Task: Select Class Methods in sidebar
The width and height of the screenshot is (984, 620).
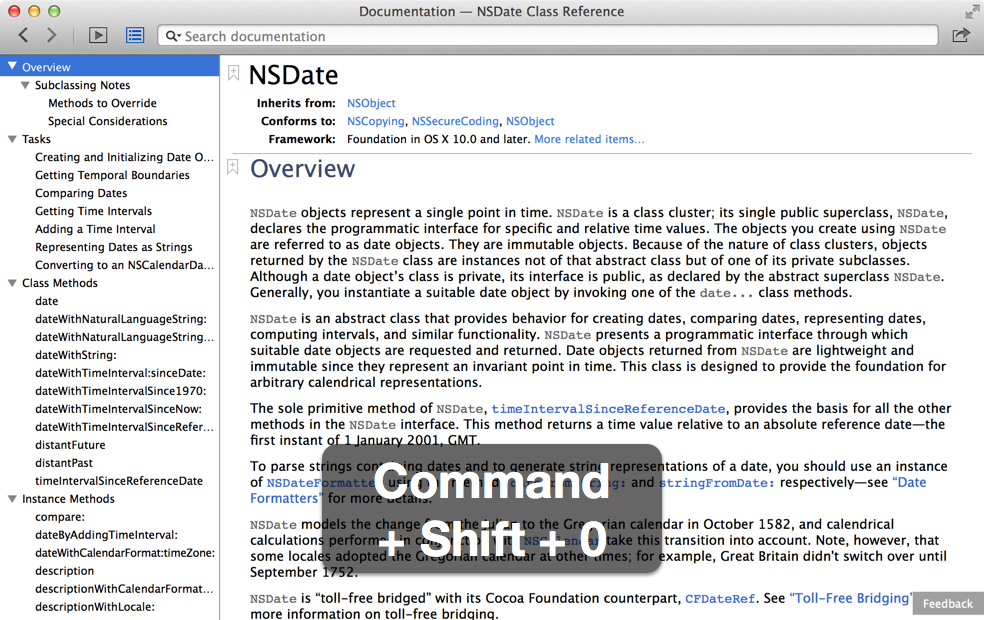Action: pyautogui.click(x=60, y=283)
